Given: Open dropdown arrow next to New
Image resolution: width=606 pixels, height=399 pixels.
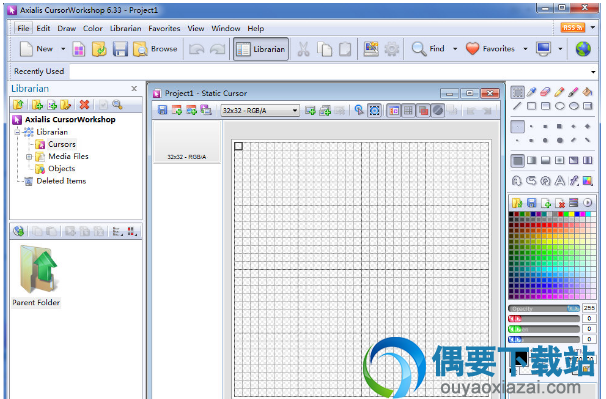Looking at the screenshot, I should [x=63, y=49].
